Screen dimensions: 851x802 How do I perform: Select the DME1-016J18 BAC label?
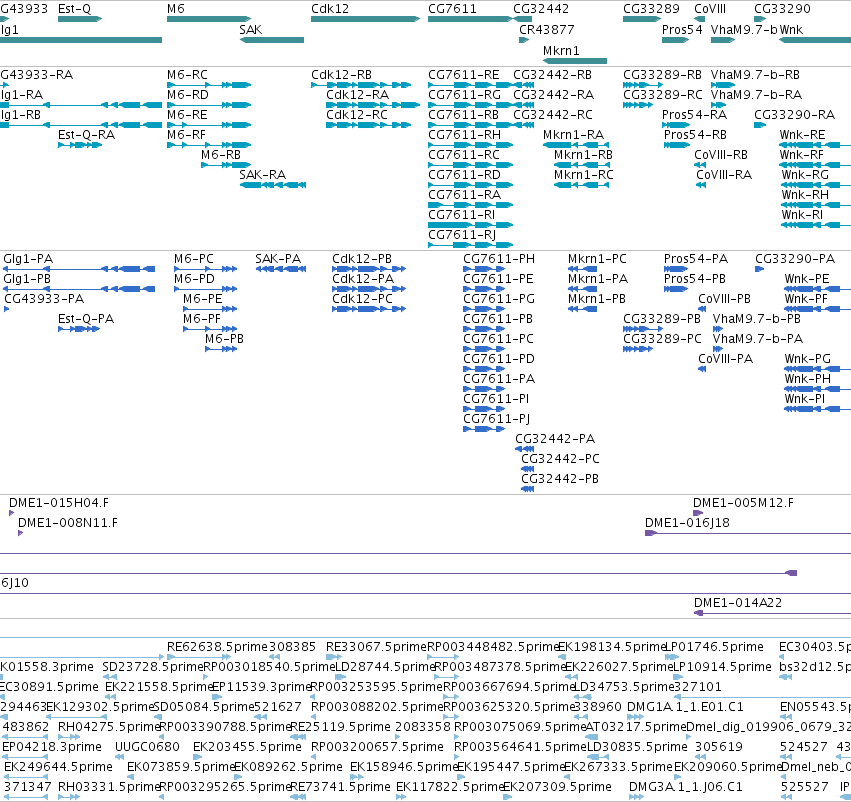pos(687,523)
